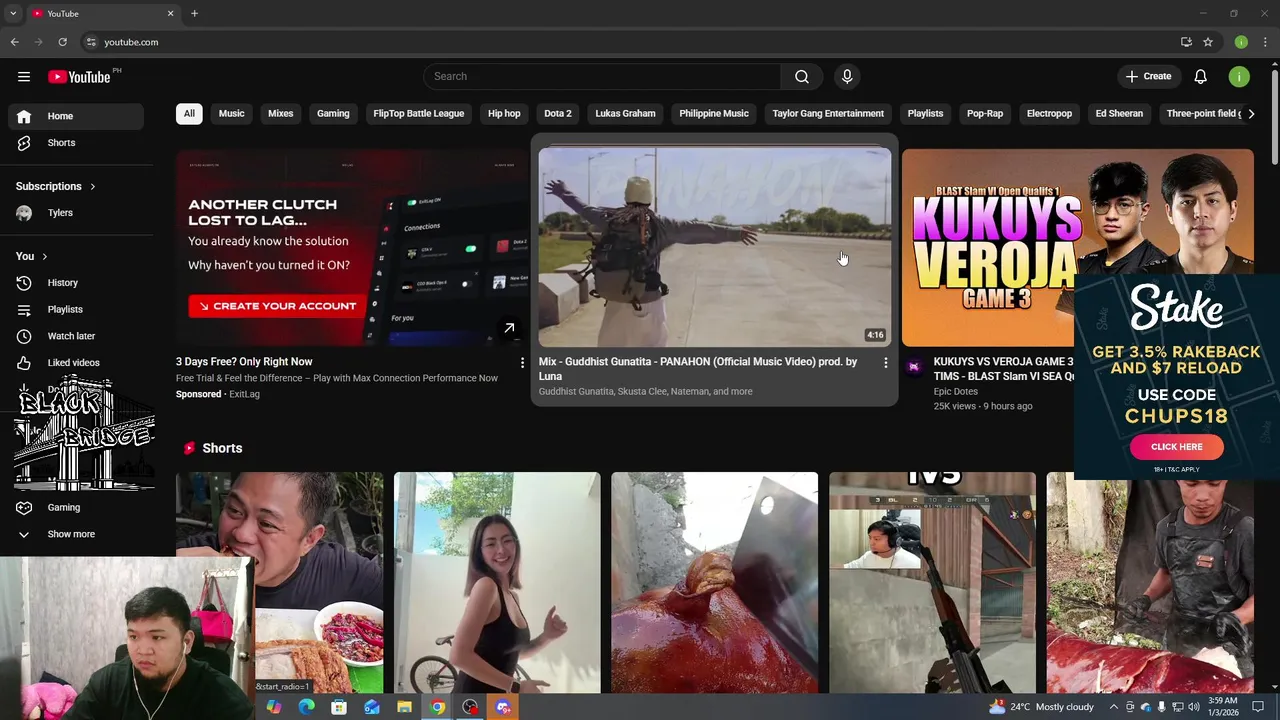The image size is (1280, 720).
Task: Show more category chips with right arrow
Action: click(1251, 114)
